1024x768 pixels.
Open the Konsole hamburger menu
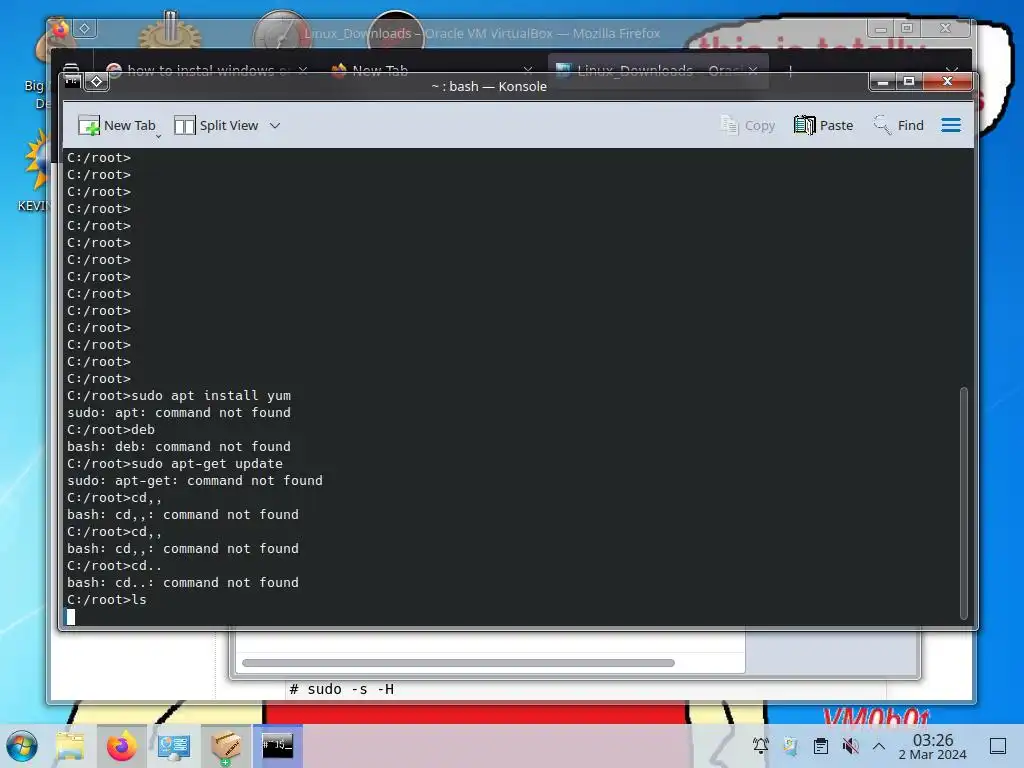pyautogui.click(x=951, y=125)
